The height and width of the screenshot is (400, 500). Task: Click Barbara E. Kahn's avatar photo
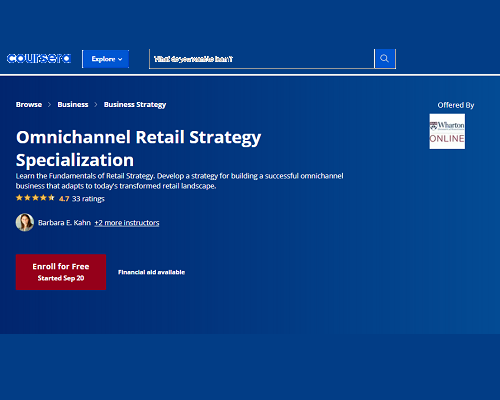point(25,222)
